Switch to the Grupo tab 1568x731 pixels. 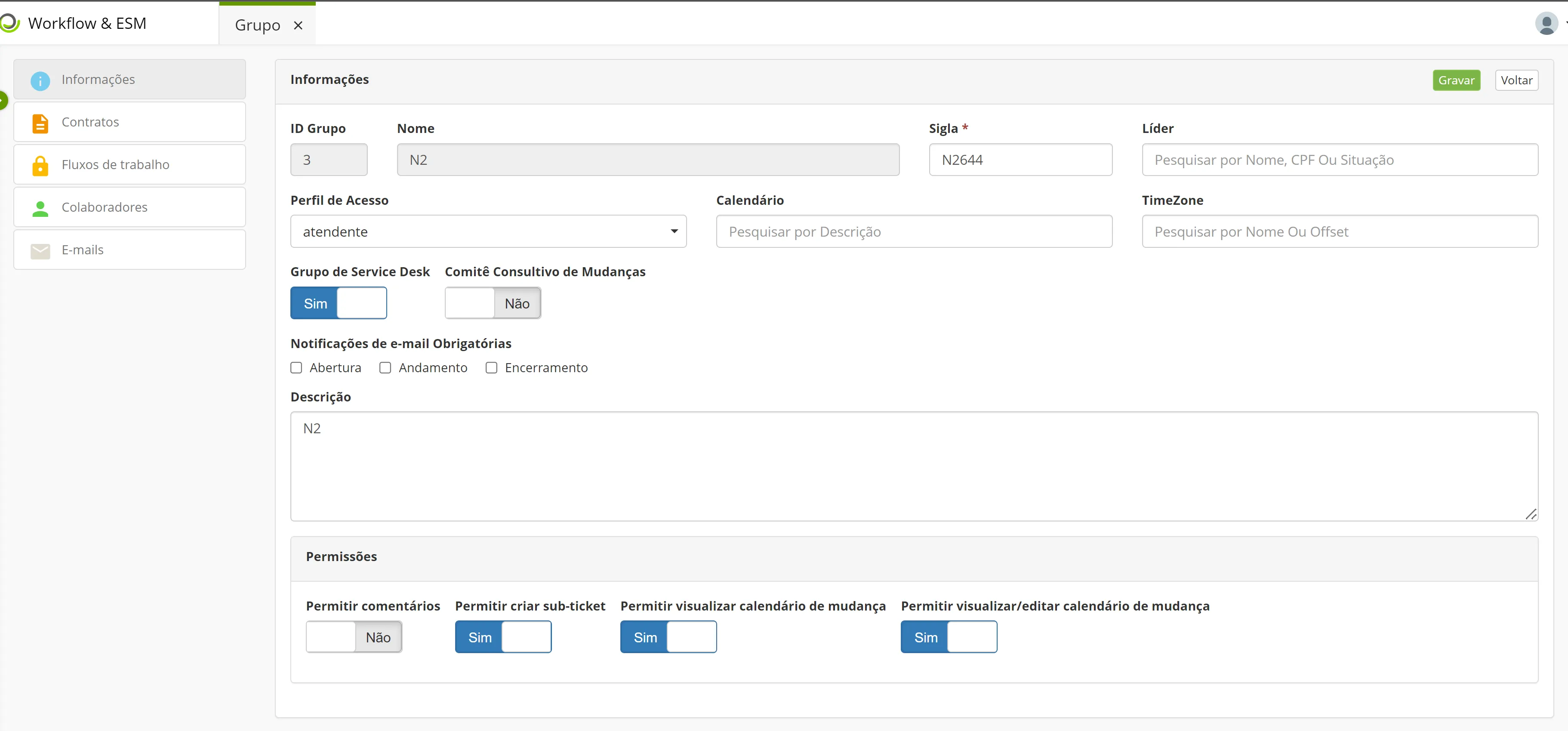point(258,25)
